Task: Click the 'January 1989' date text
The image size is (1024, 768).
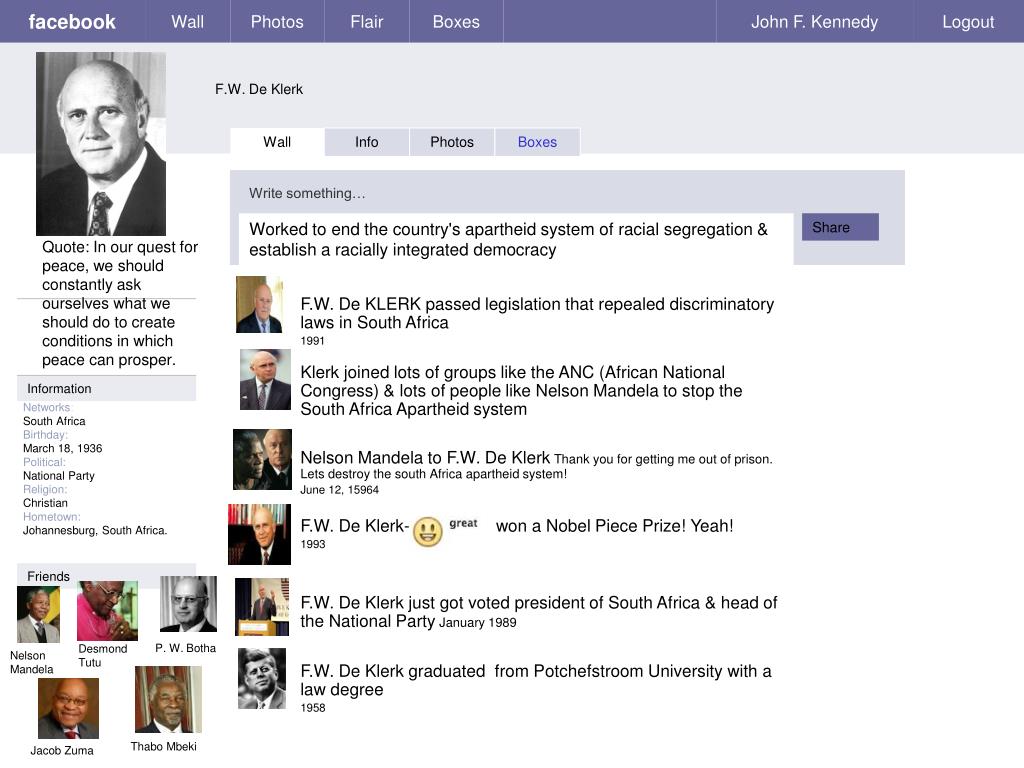Action: (x=477, y=622)
